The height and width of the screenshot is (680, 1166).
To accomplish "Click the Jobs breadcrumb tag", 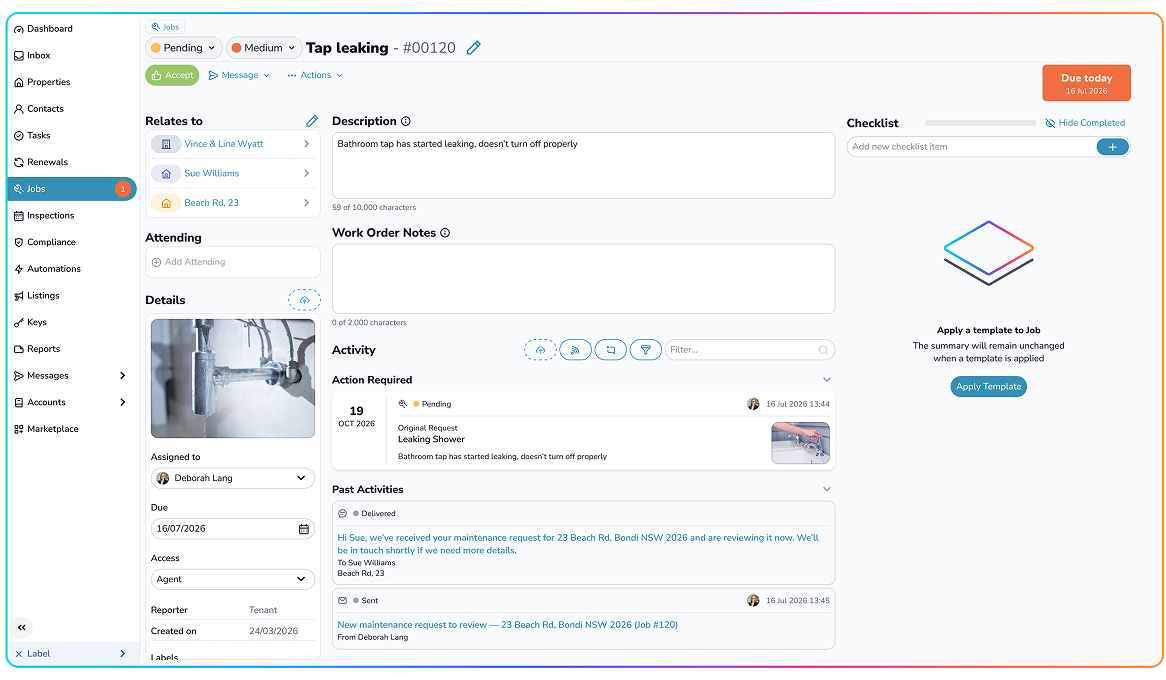I will point(165,27).
